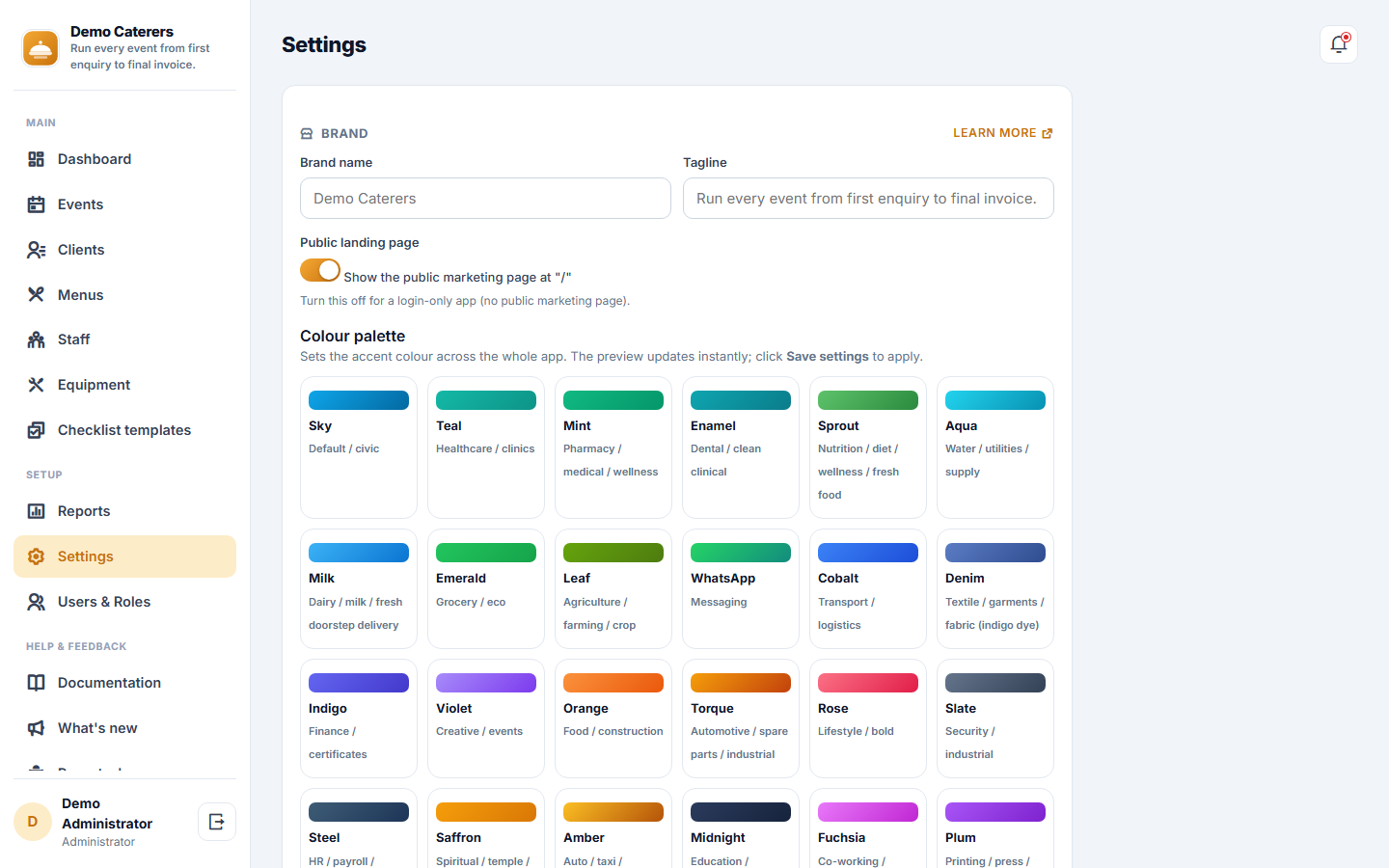Select the Slate colour palette
This screenshot has height=868, width=1389.
(995, 719)
